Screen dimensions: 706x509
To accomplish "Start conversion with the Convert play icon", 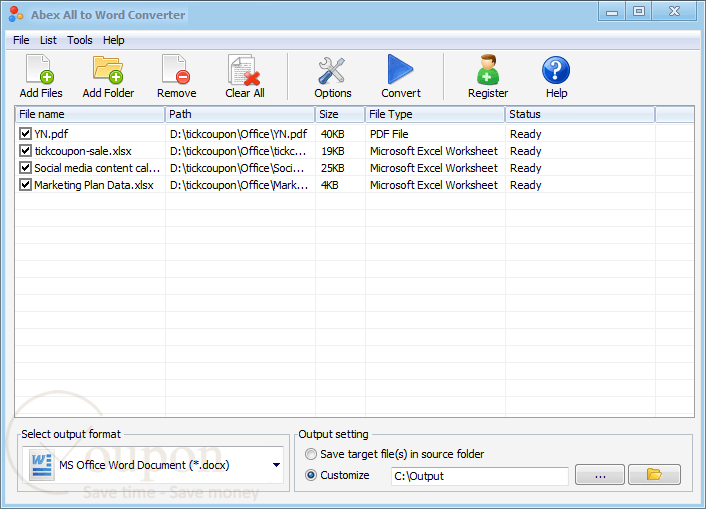I will point(400,69).
